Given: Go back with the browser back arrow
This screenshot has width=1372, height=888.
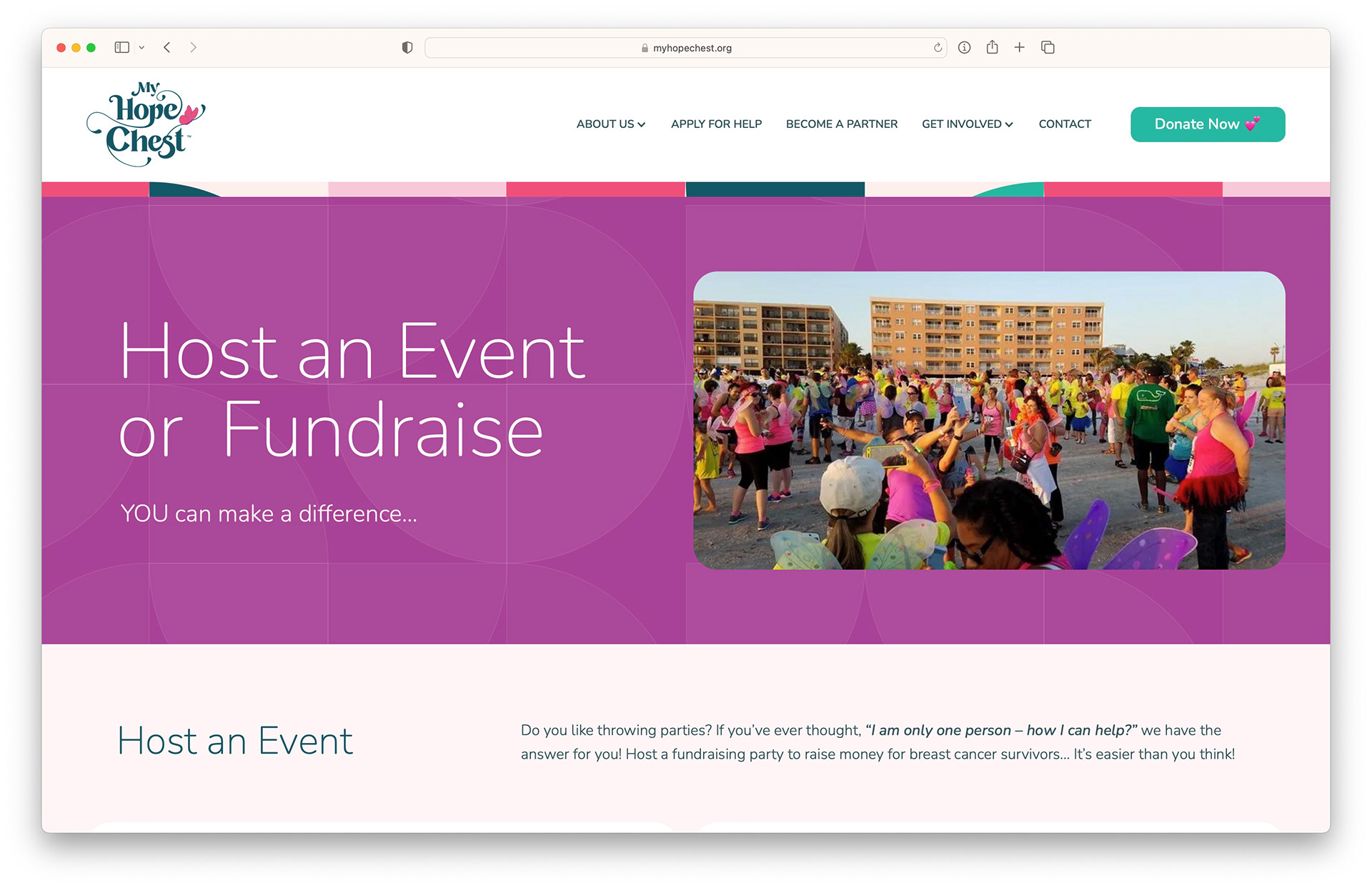Looking at the screenshot, I should (x=167, y=48).
